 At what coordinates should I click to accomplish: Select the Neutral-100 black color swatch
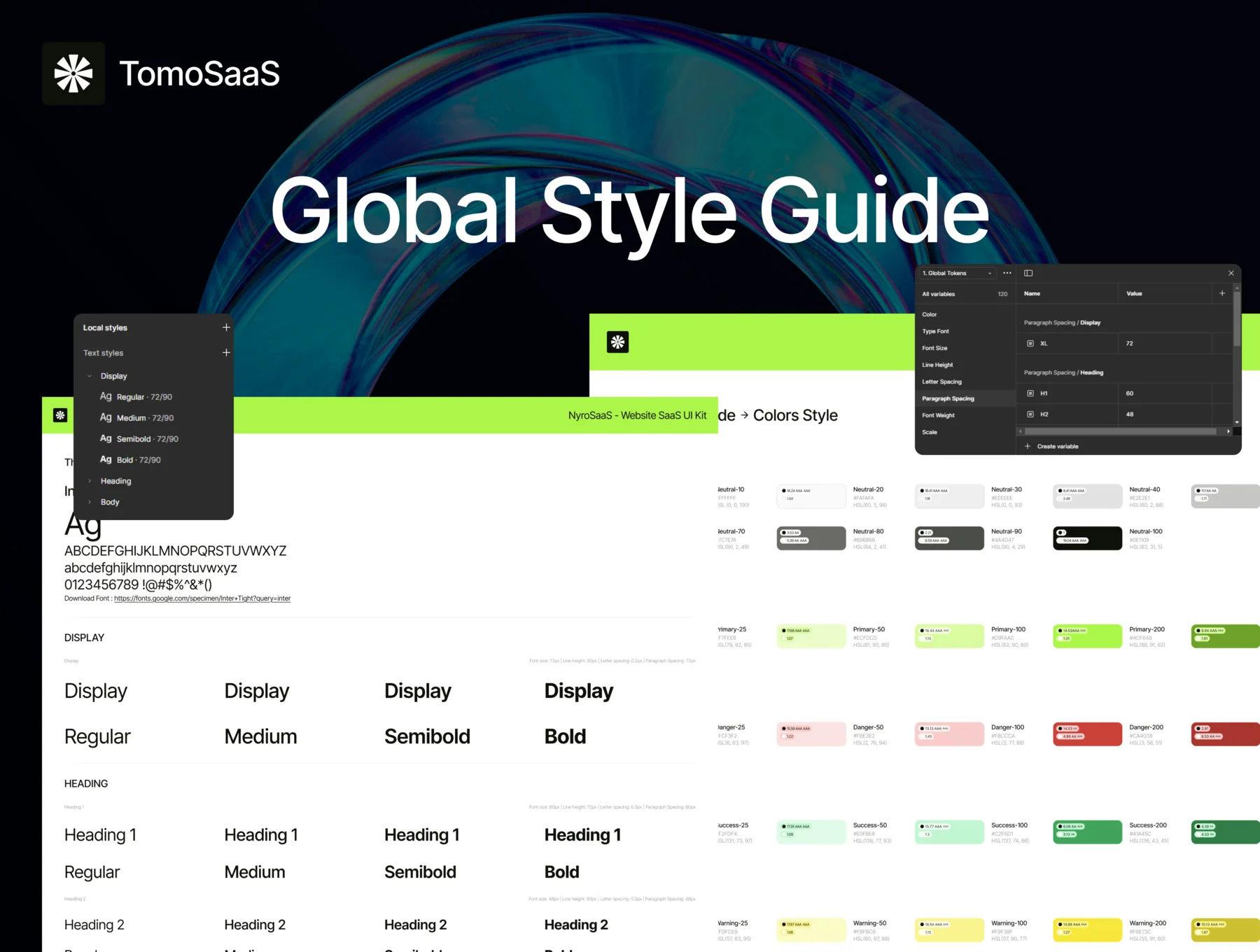[1087, 538]
